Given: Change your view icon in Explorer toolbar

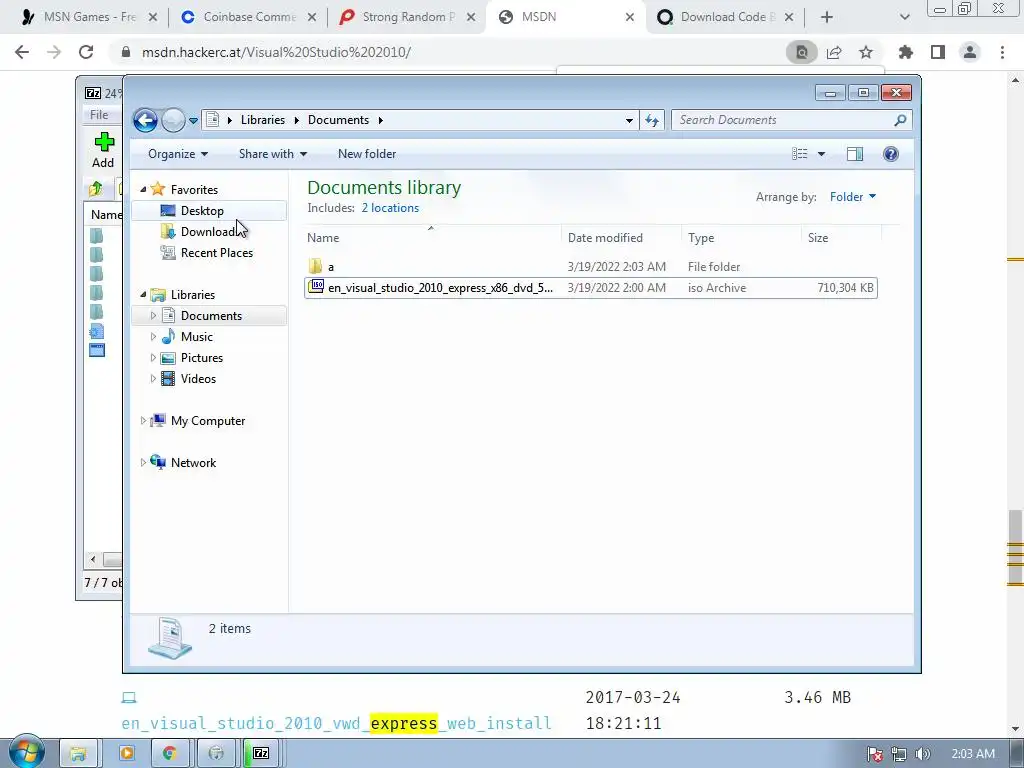Looking at the screenshot, I should pyautogui.click(x=800, y=154).
